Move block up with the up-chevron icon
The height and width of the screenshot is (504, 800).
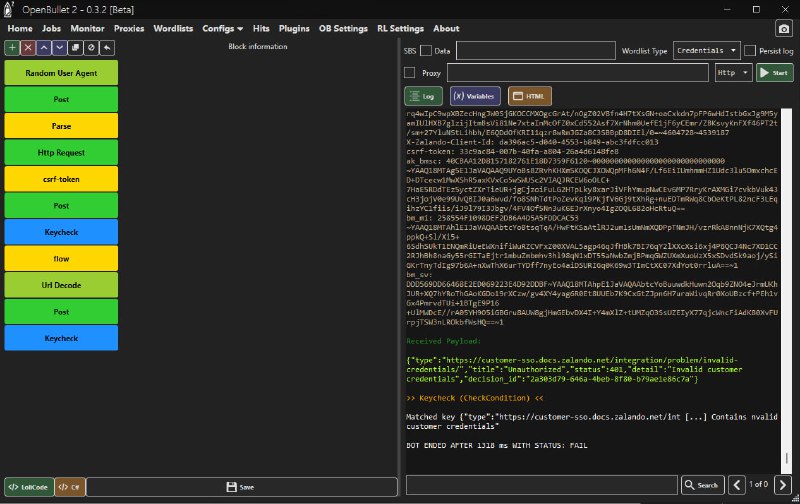point(44,48)
